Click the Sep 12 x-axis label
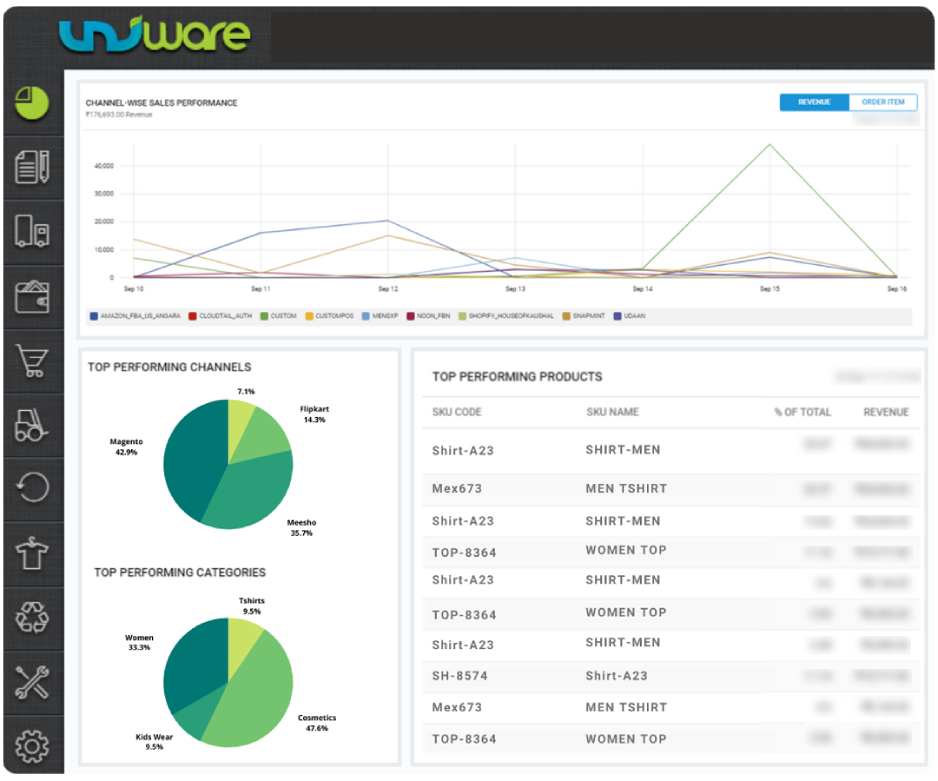The image size is (938, 781). coord(388,289)
